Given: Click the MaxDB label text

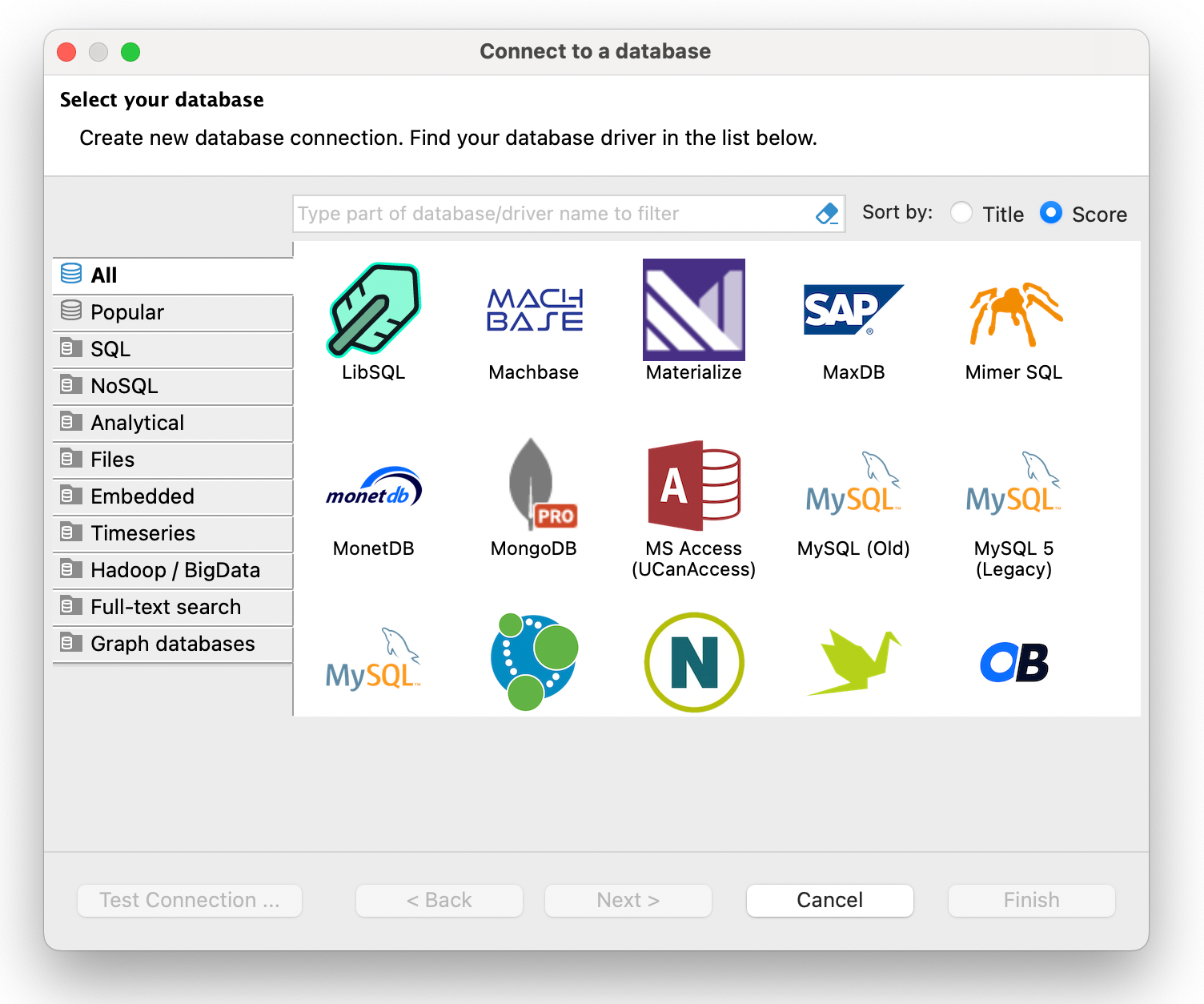Looking at the screenshot, I should (x=853, y=372).
